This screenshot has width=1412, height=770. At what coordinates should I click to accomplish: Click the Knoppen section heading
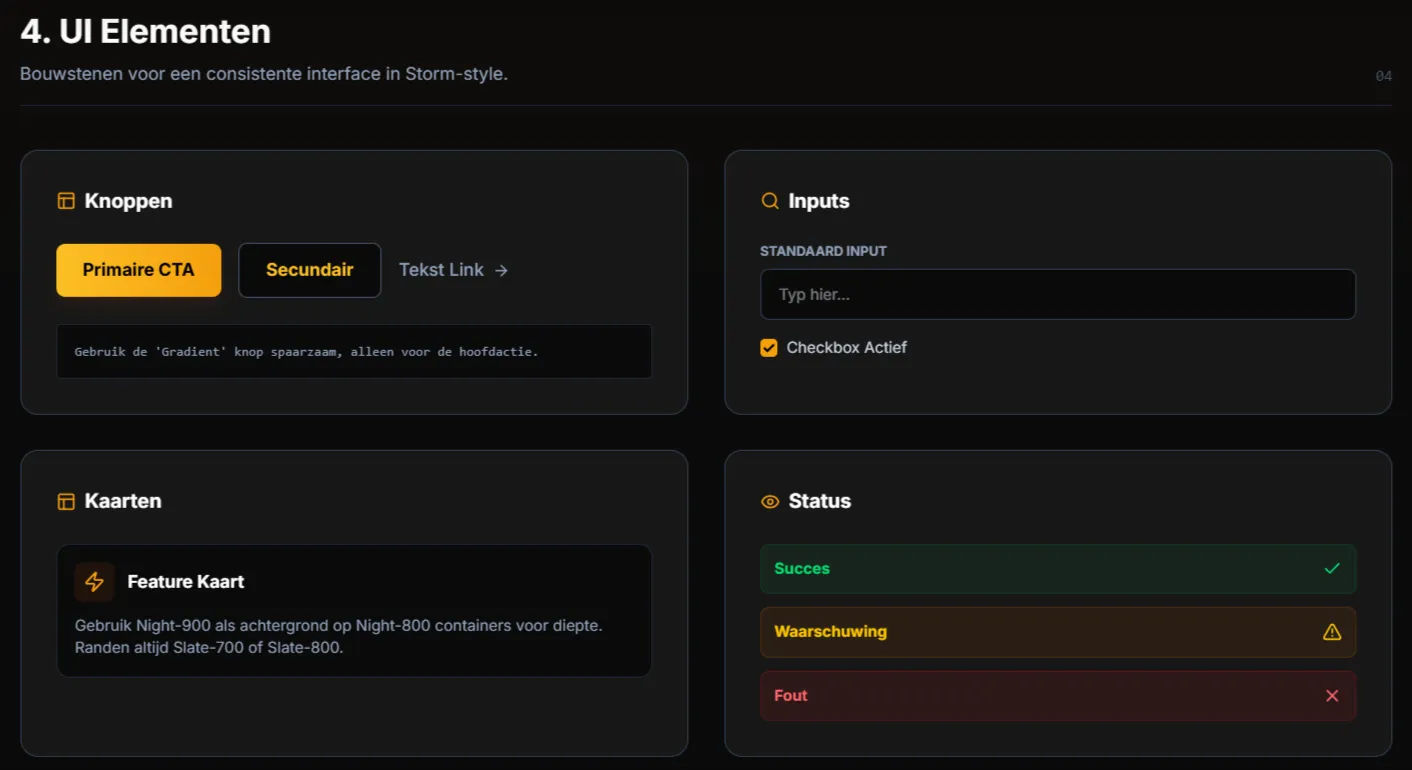pos(129,201)
